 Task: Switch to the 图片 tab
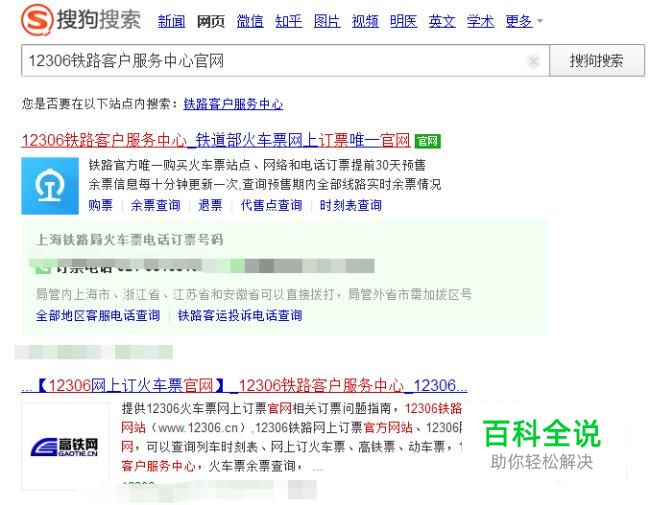(327, 21)
